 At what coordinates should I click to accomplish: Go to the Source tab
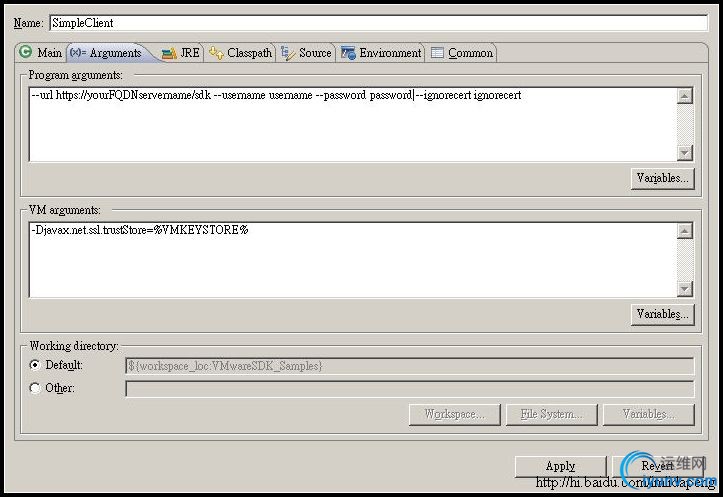(x=306, y=53)
